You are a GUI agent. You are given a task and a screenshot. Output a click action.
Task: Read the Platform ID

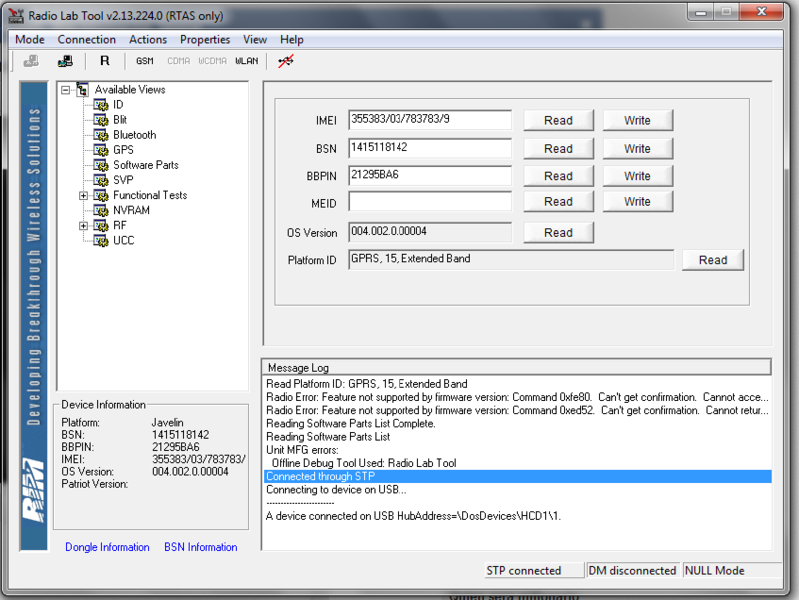click(713, 260)
